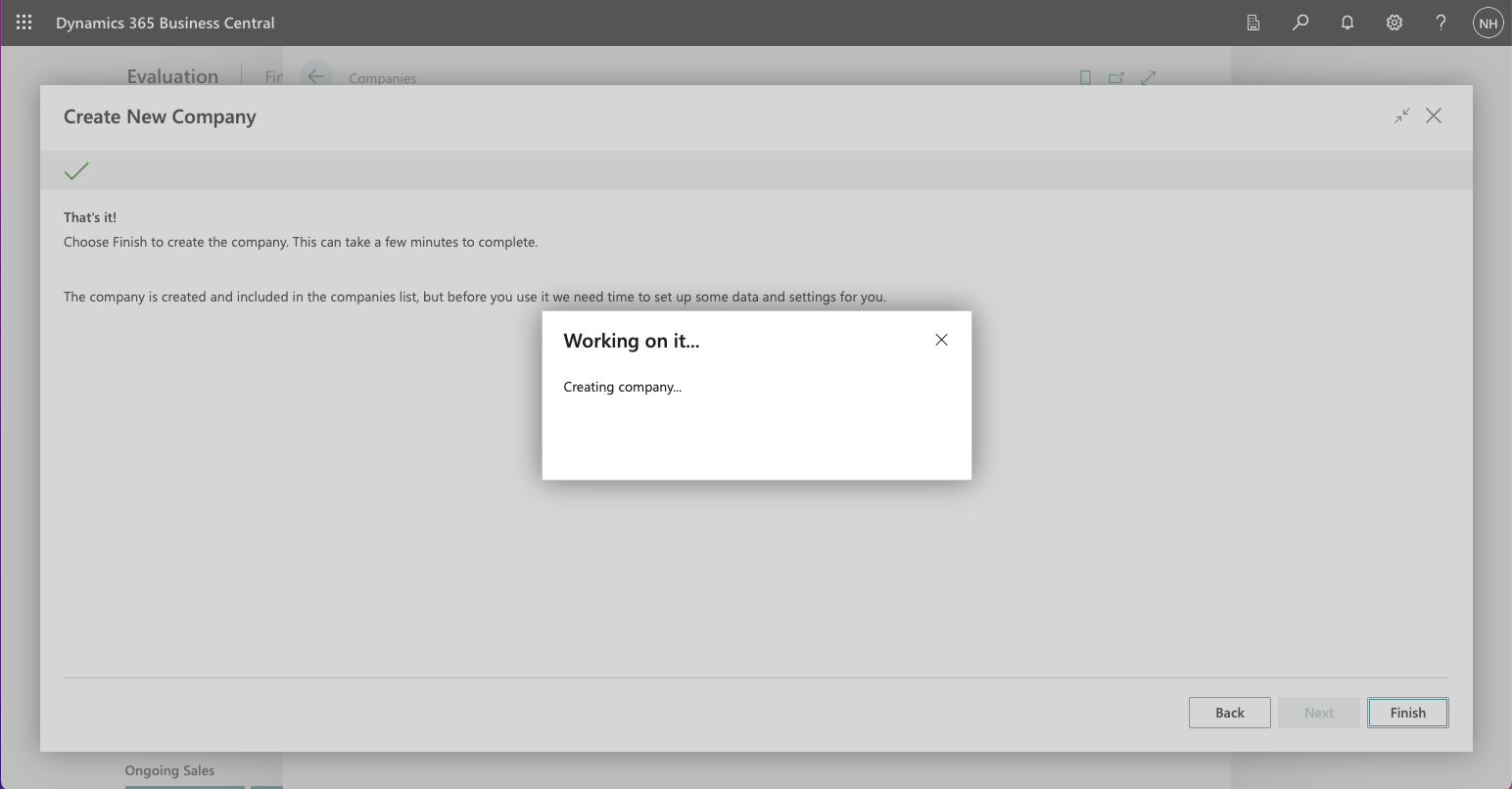The width and height of the screenshot is (1512, 789).
Task: Click the Companies page caption
Action: 383,78
